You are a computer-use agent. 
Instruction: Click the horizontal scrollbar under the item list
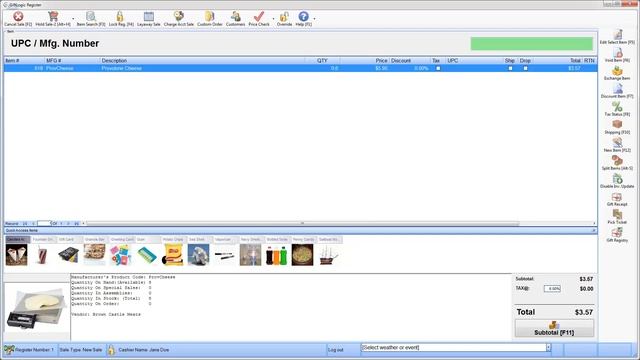click(302, 223)
